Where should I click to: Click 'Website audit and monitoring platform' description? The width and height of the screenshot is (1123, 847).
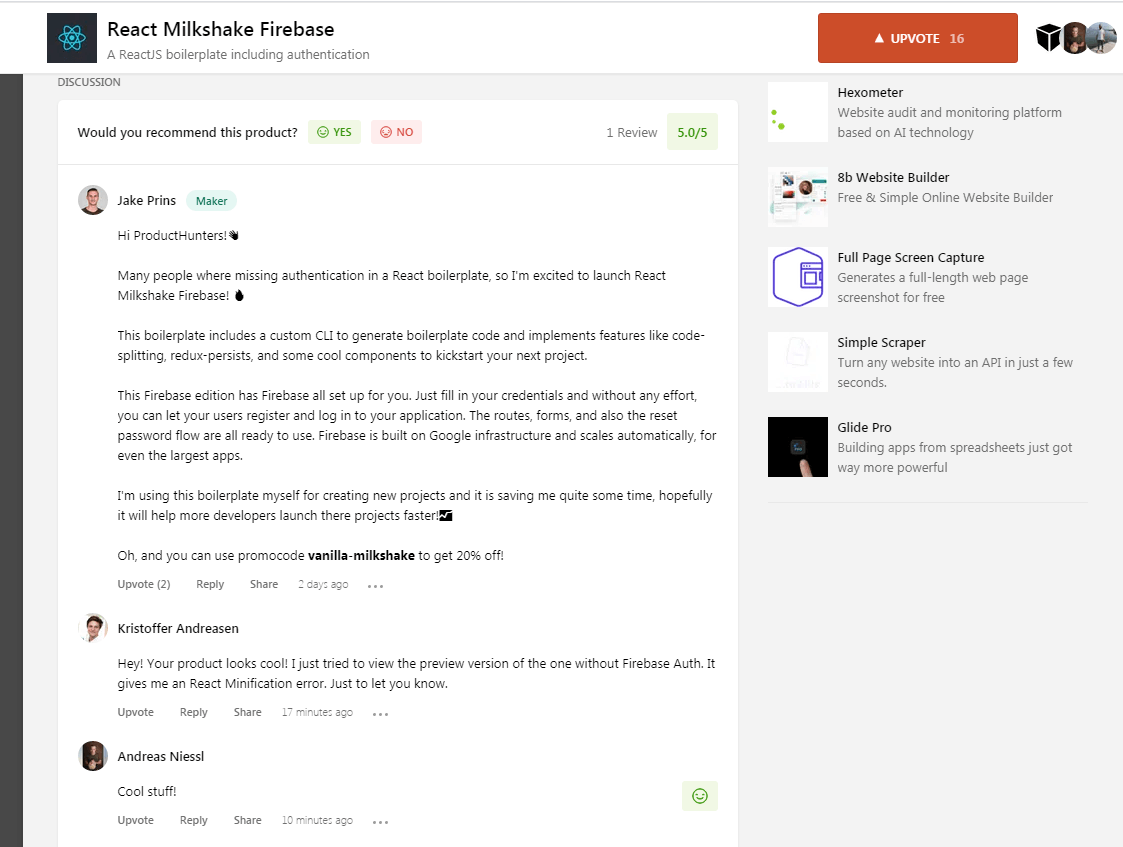pyautogui.click(x=950, y=122)
